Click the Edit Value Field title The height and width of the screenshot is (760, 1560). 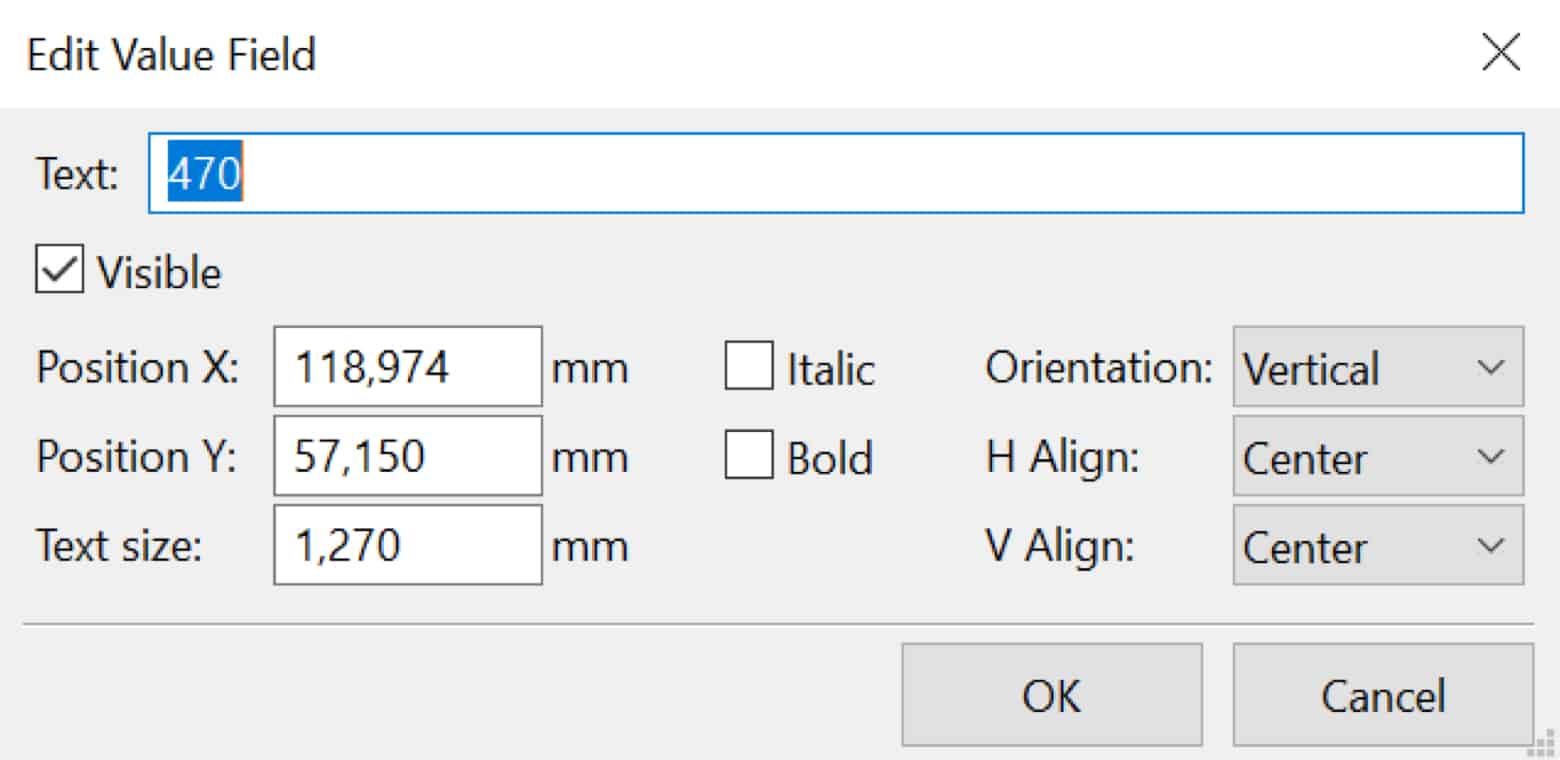171,55
